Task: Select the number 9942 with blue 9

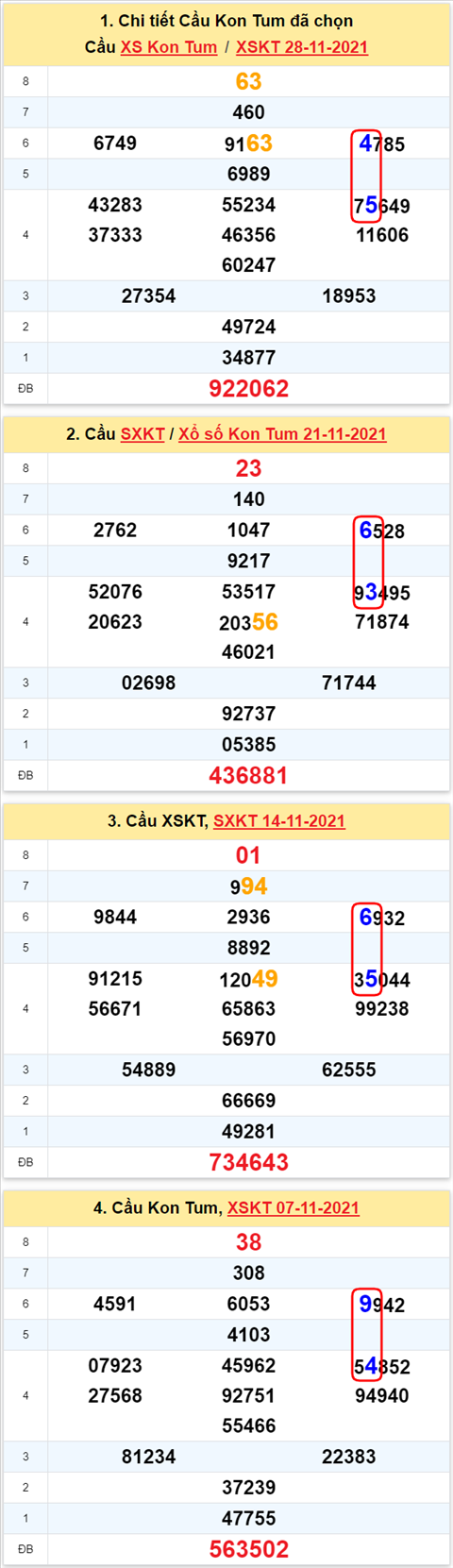Action: (x=382, y=1306)
